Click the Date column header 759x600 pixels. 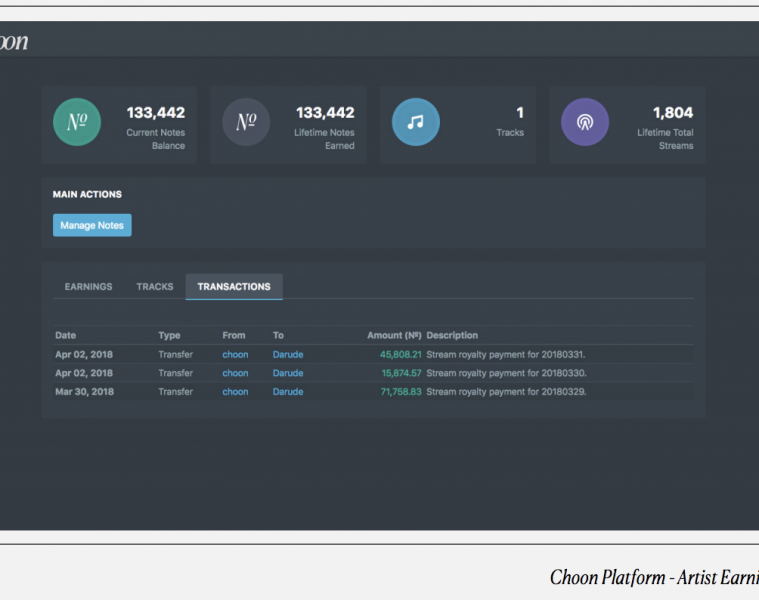65,336
